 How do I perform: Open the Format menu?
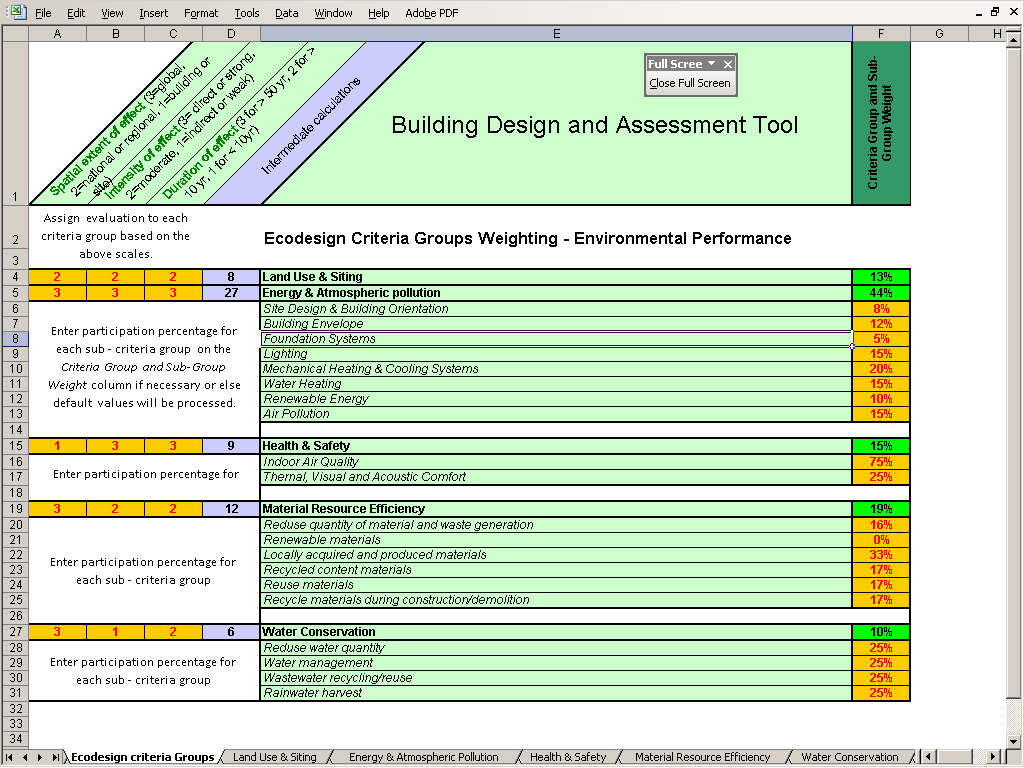(200, 13)
